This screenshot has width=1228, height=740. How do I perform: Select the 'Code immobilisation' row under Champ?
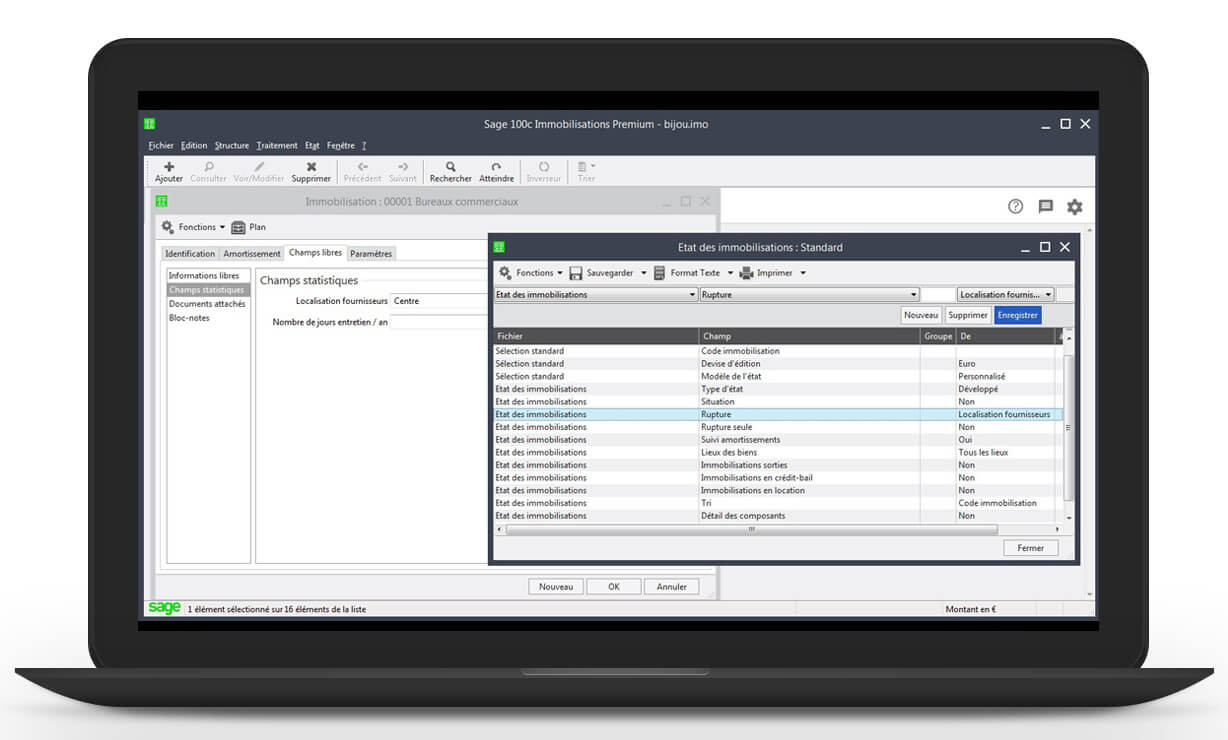pos(779,351)
